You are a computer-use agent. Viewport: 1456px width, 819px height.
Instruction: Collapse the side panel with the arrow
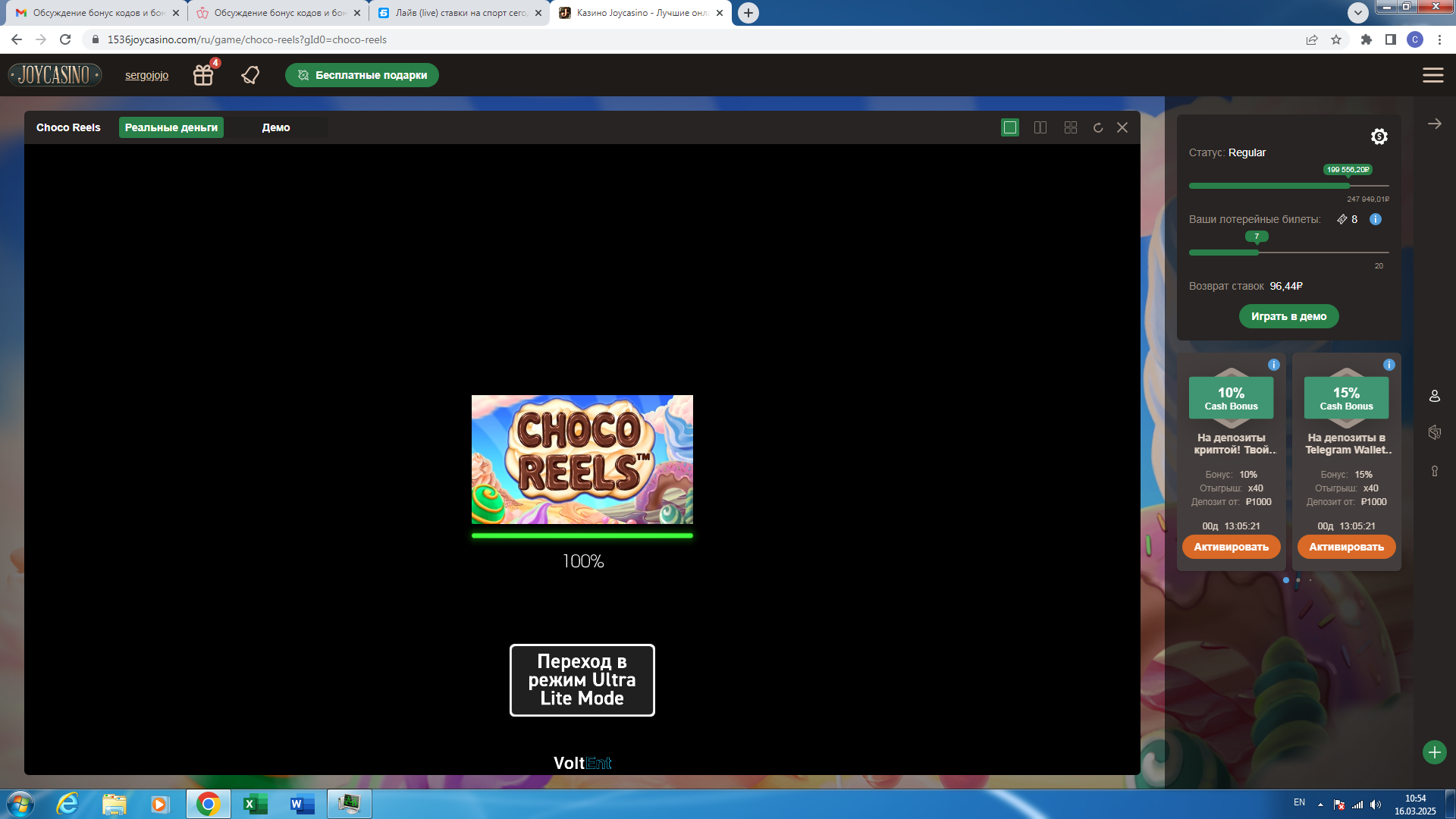(x=1434, y=124)
